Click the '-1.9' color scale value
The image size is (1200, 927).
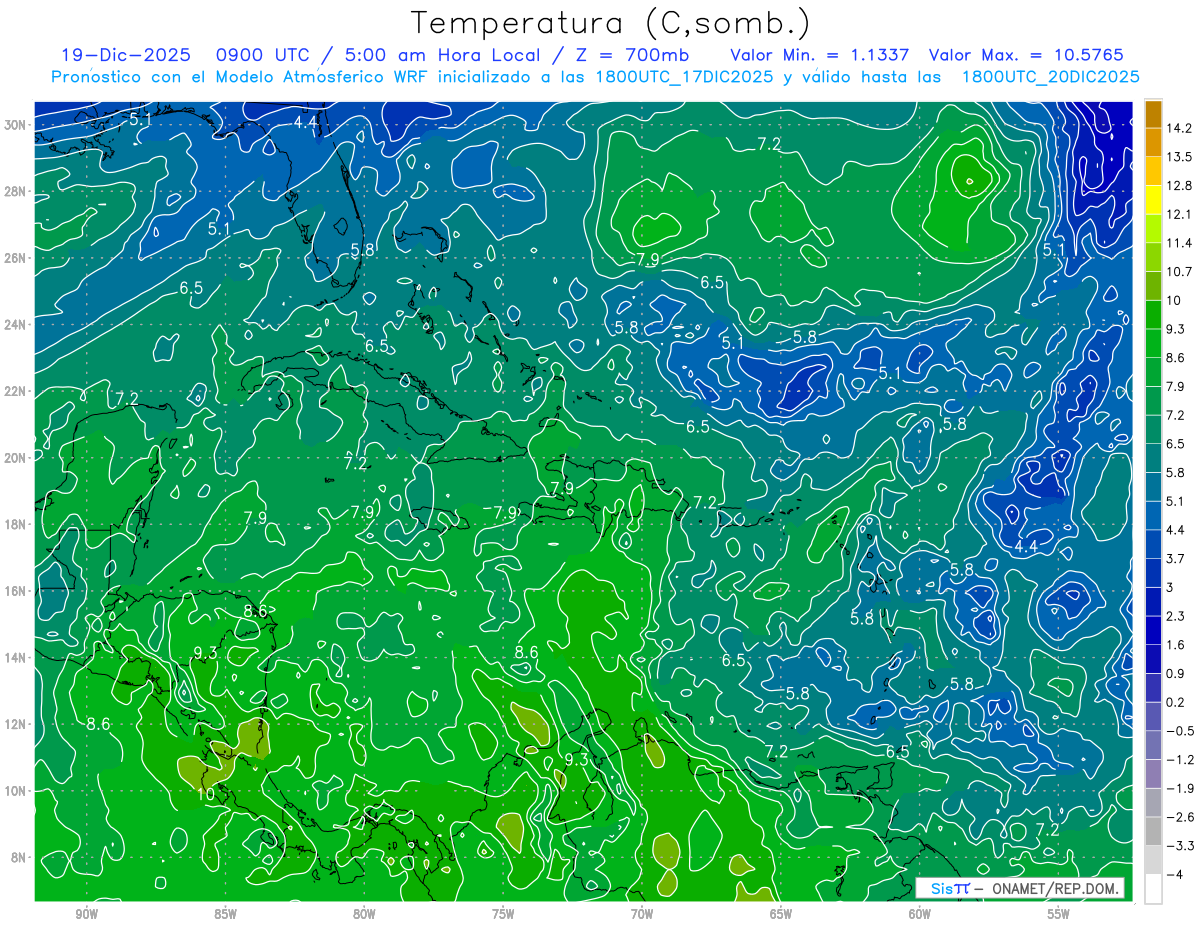[x=1179, y=788]
